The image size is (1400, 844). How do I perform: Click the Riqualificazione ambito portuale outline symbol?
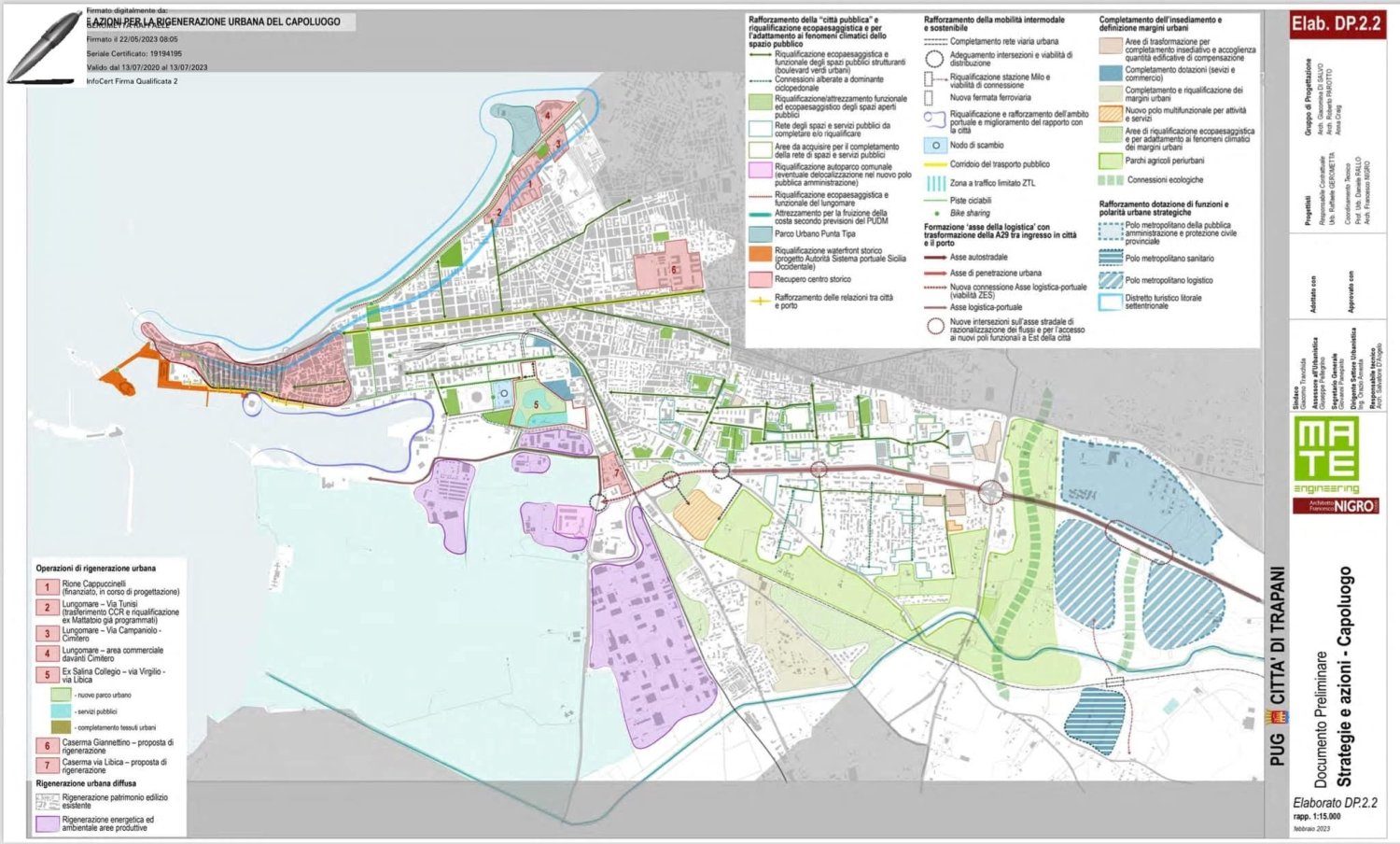pos(935,120)
